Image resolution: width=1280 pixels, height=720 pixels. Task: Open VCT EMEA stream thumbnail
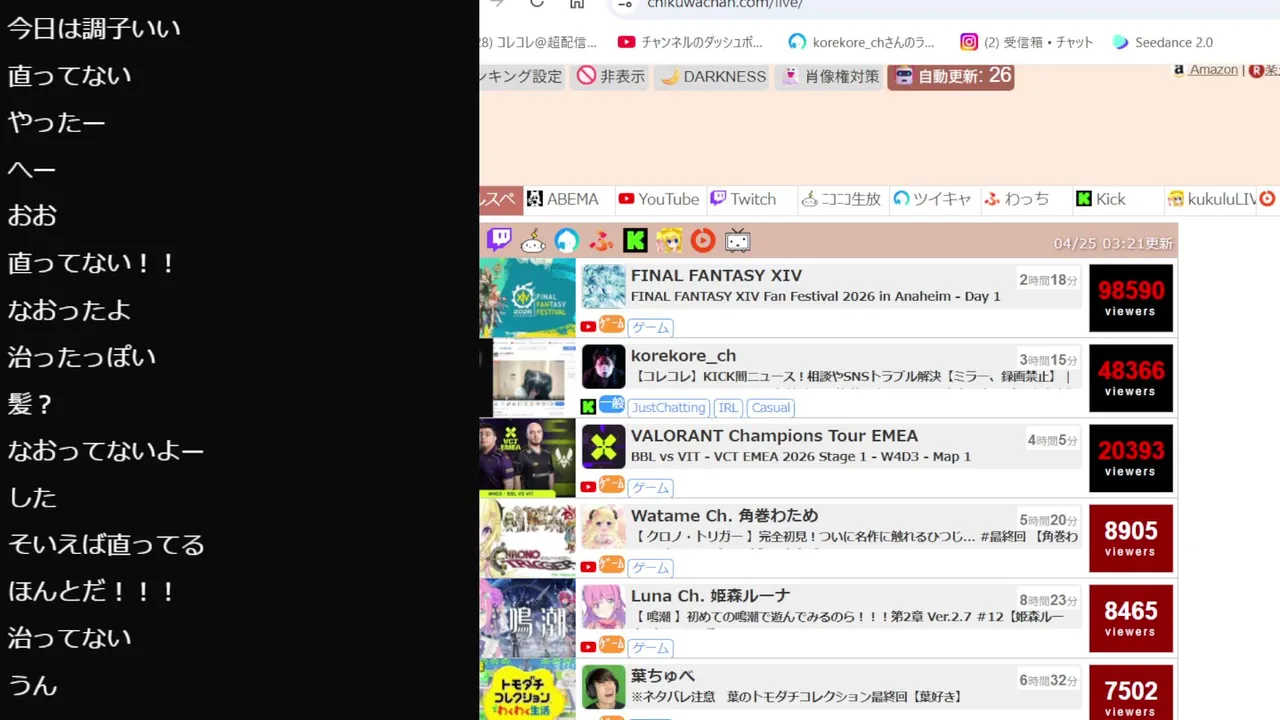(527, 458)
